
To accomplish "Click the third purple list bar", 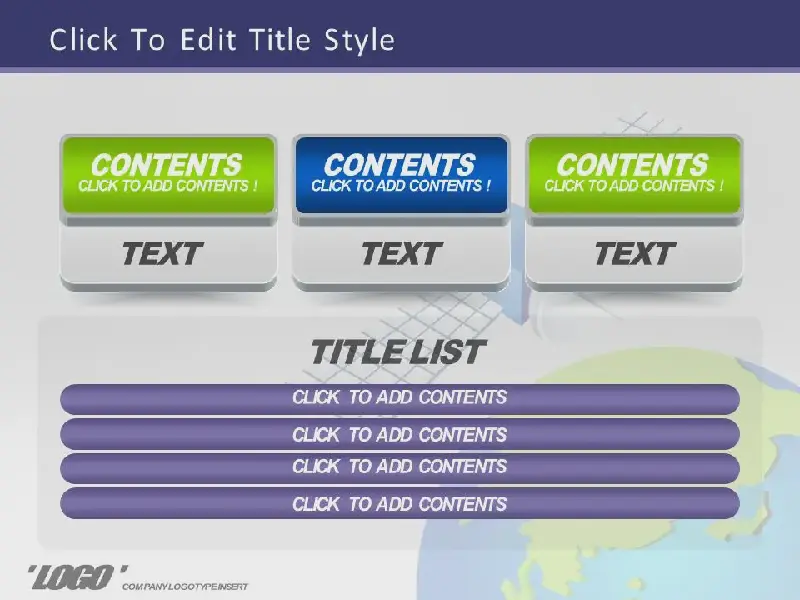I will (400, 467).
